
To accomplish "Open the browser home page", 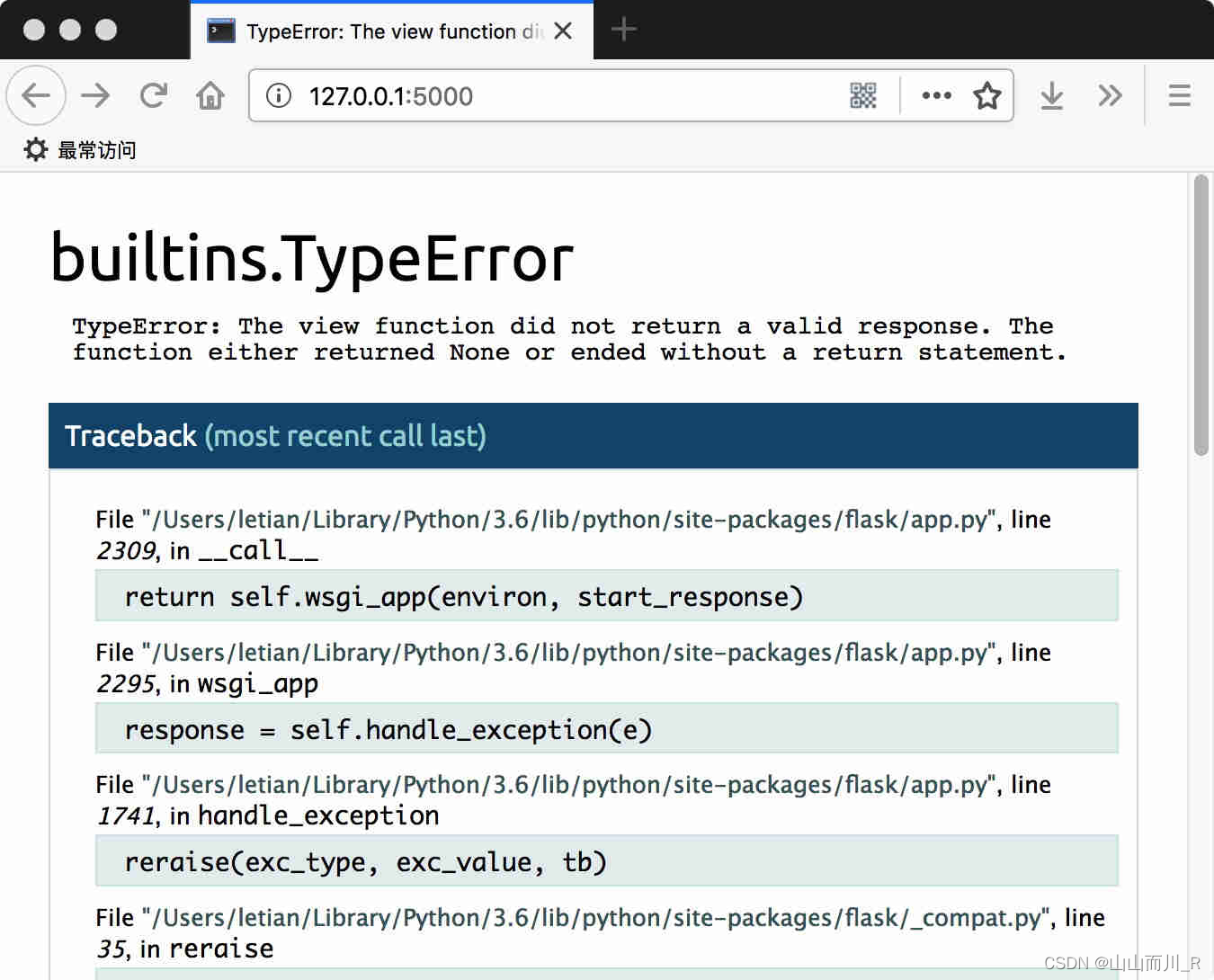I will pos(210,95).
